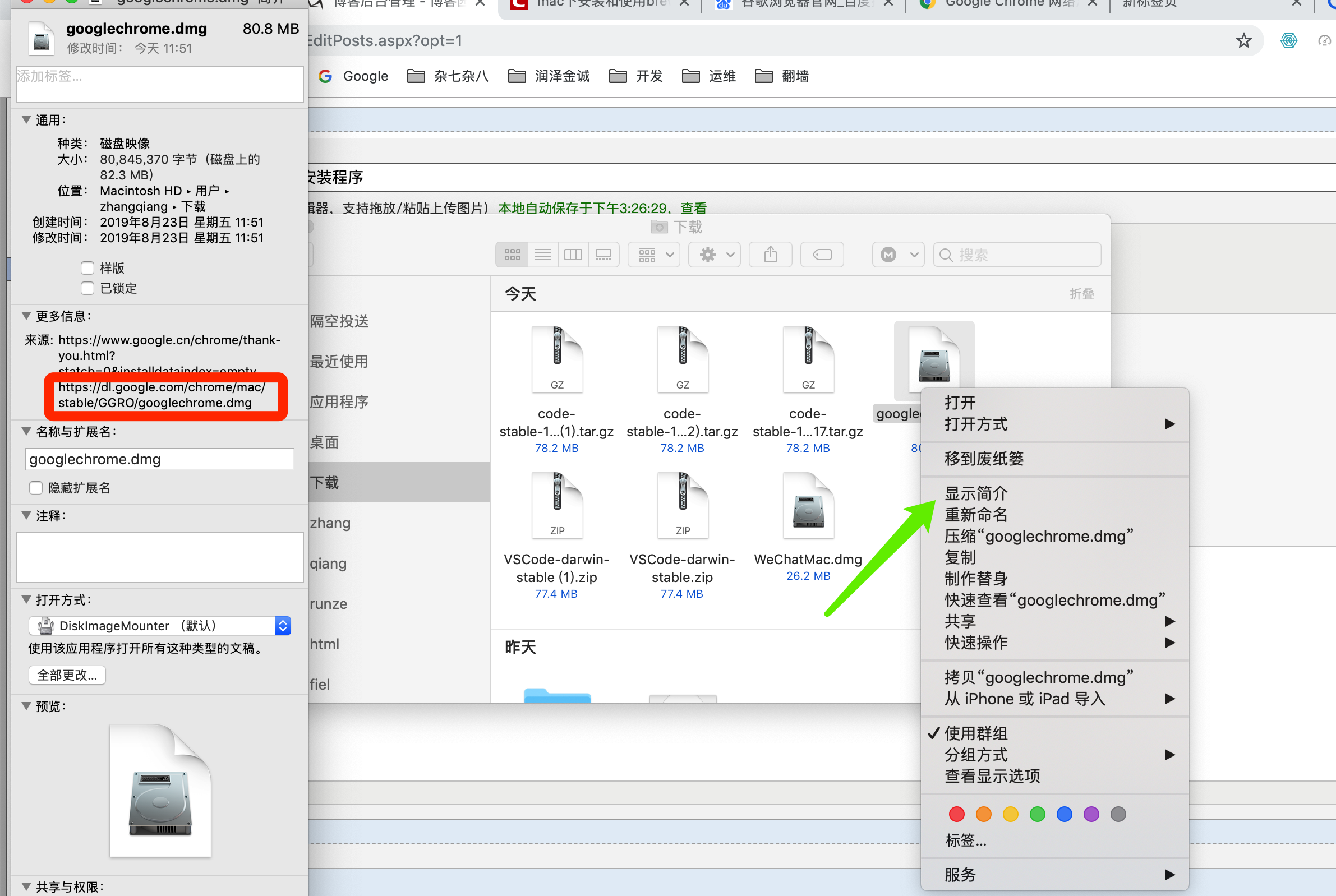Click the 添加标签 tags field
This screenshot has width=1336, height=896.
[x=159, y=85]
